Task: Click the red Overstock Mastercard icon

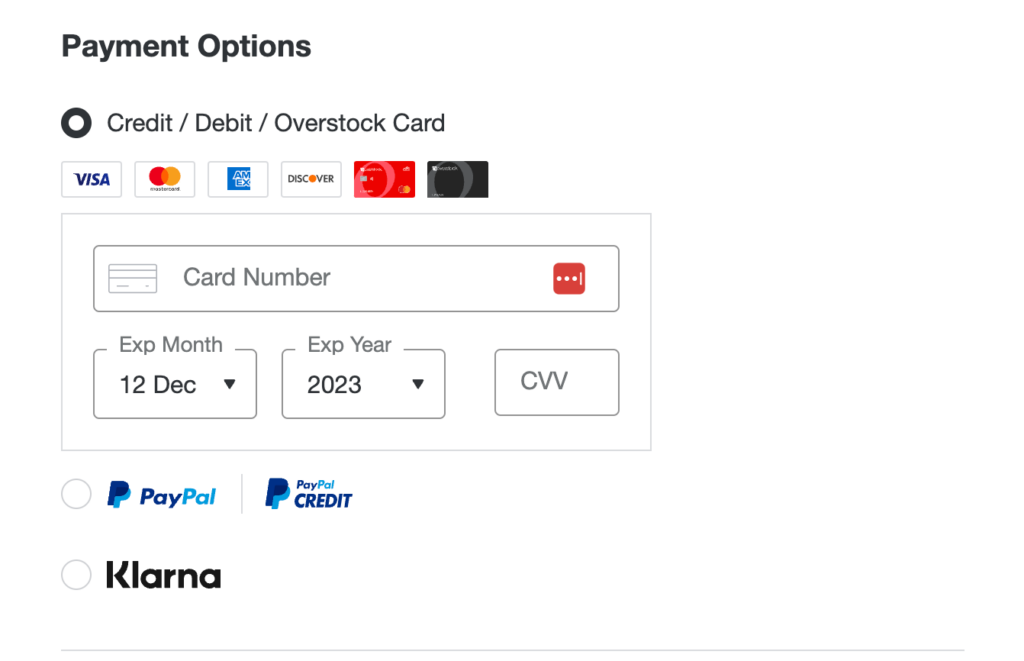Action: [384, 179]
